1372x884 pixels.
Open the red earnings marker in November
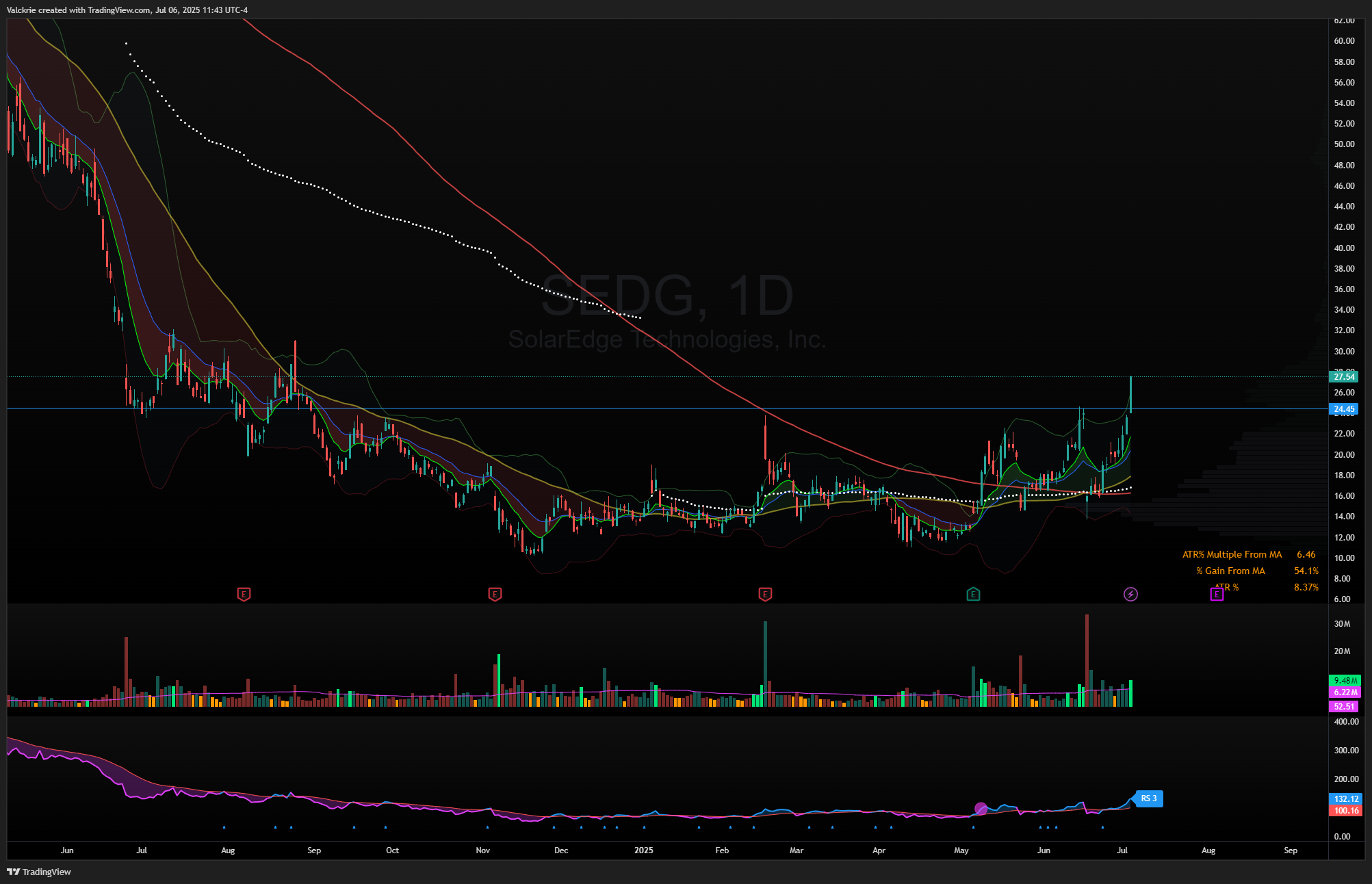(x=495, y=594)
